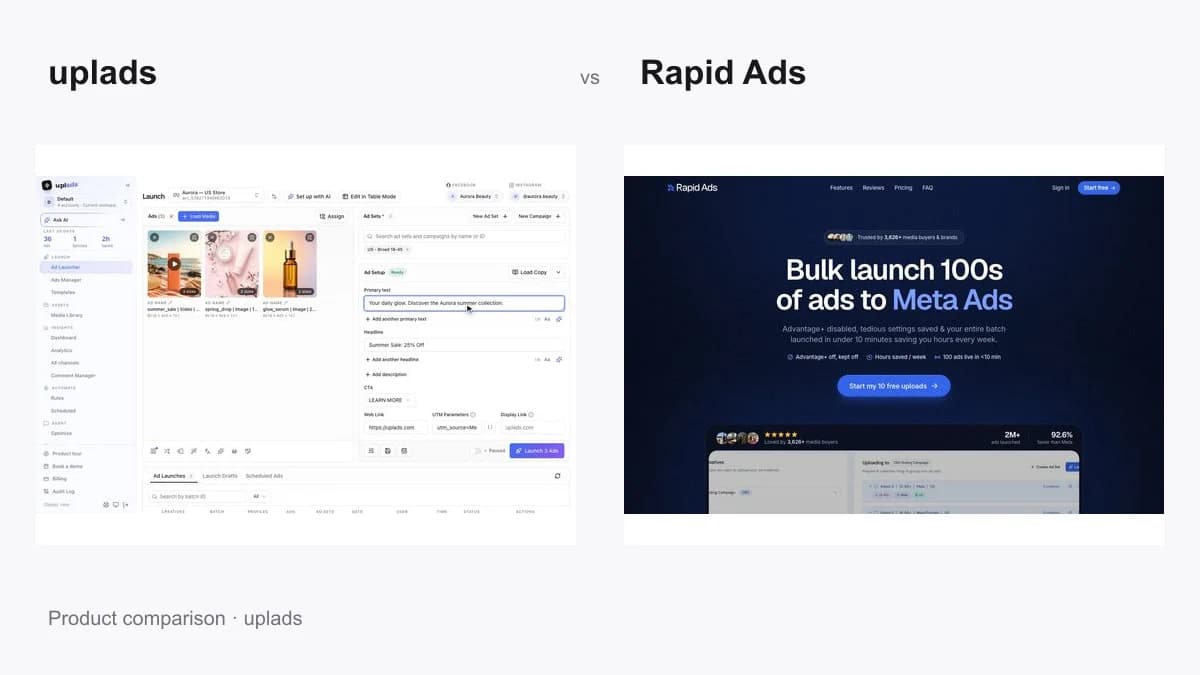
Task: Open Rules under Automate
Action: (x=57, y=398)
